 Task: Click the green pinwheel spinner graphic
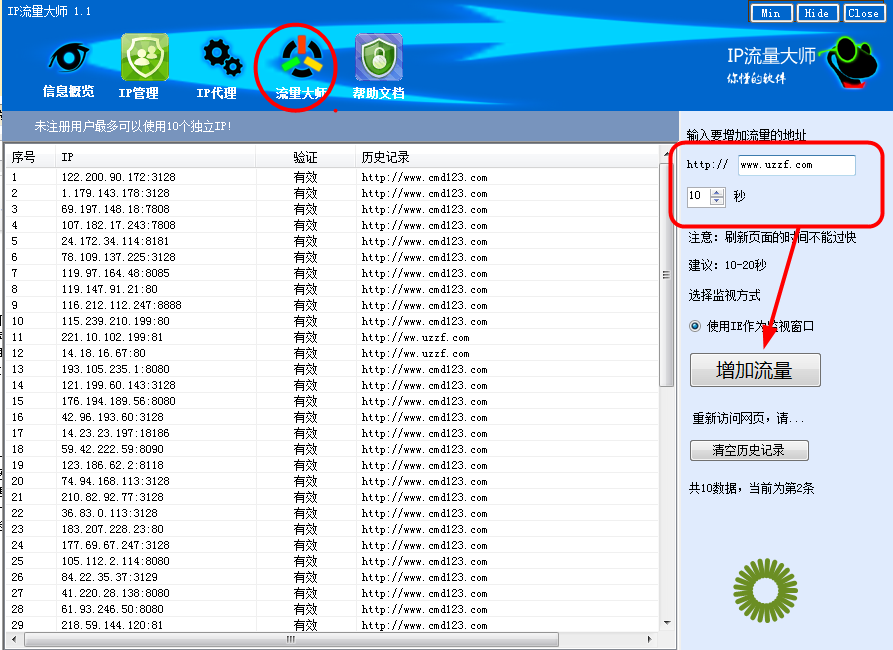[x=764, y=590]
